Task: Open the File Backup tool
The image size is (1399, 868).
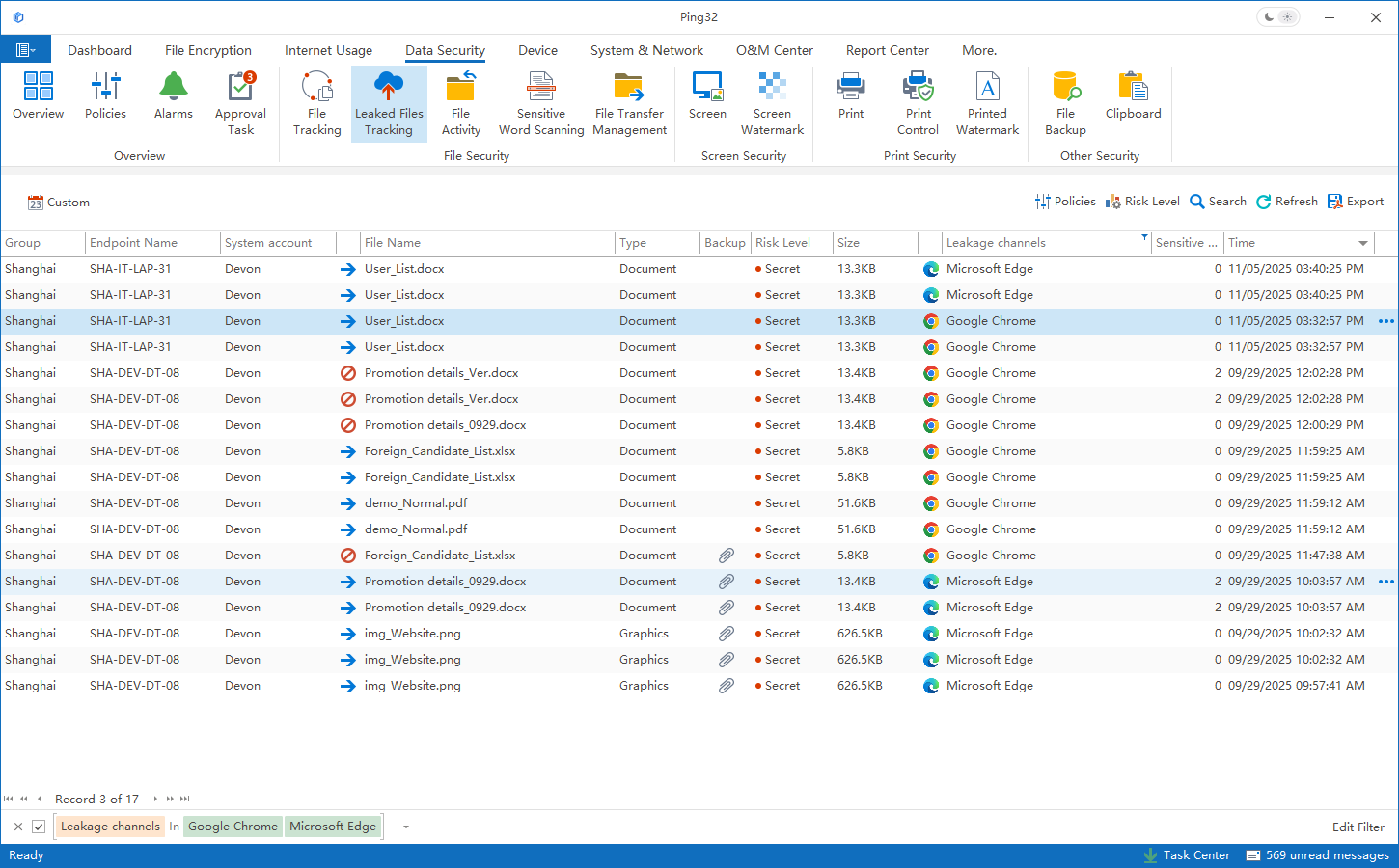Action: click(1065, 104)
